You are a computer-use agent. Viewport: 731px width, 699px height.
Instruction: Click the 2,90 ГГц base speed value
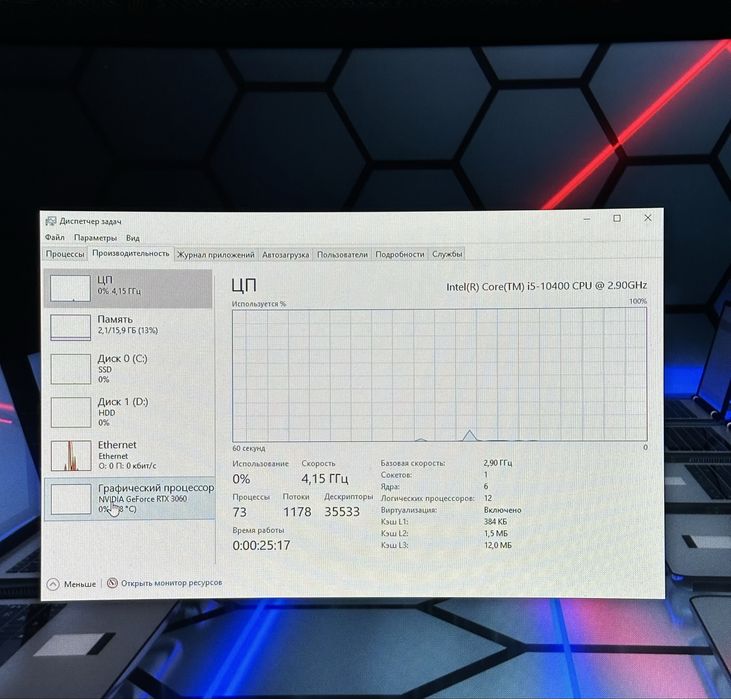pos(497,463)
